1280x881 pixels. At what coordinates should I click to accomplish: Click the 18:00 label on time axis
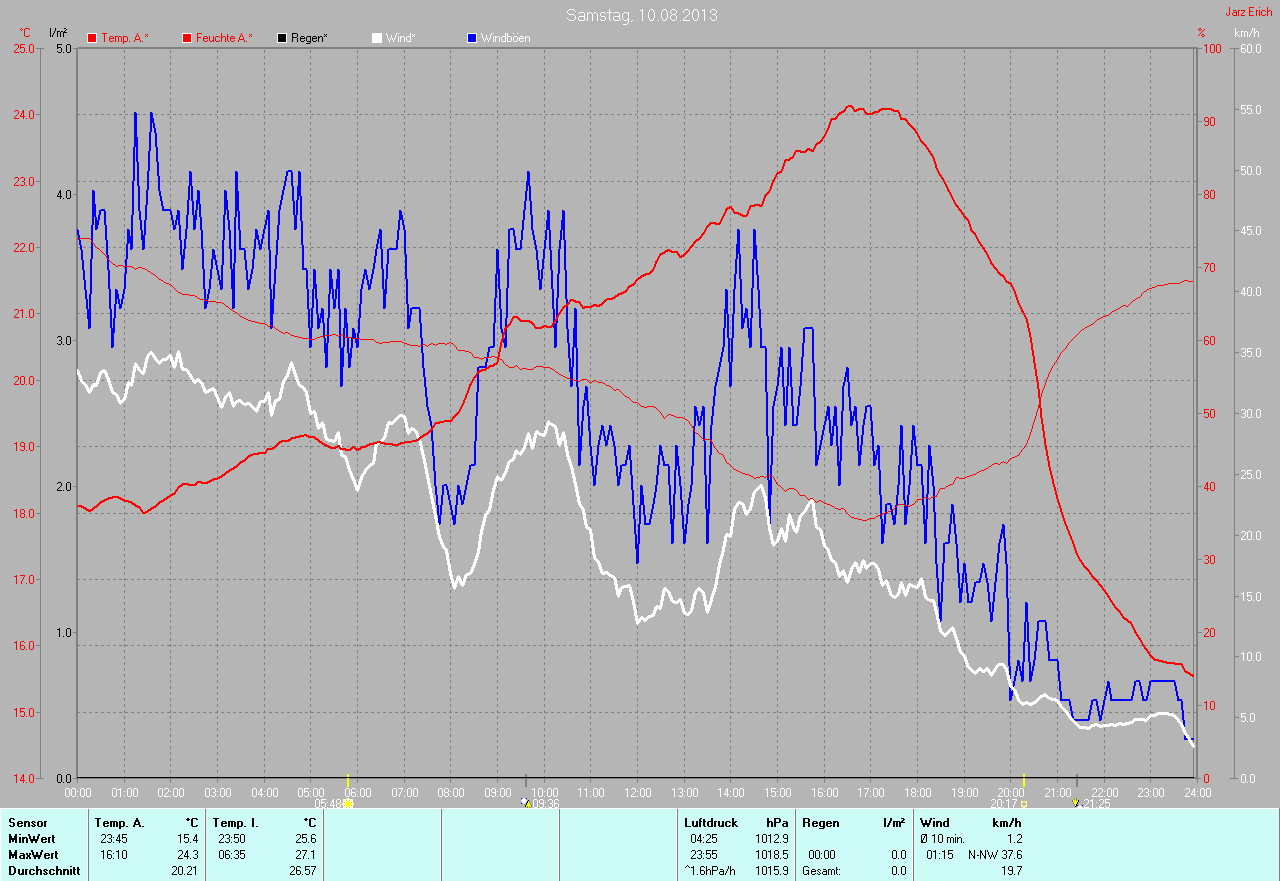point(917,792)
